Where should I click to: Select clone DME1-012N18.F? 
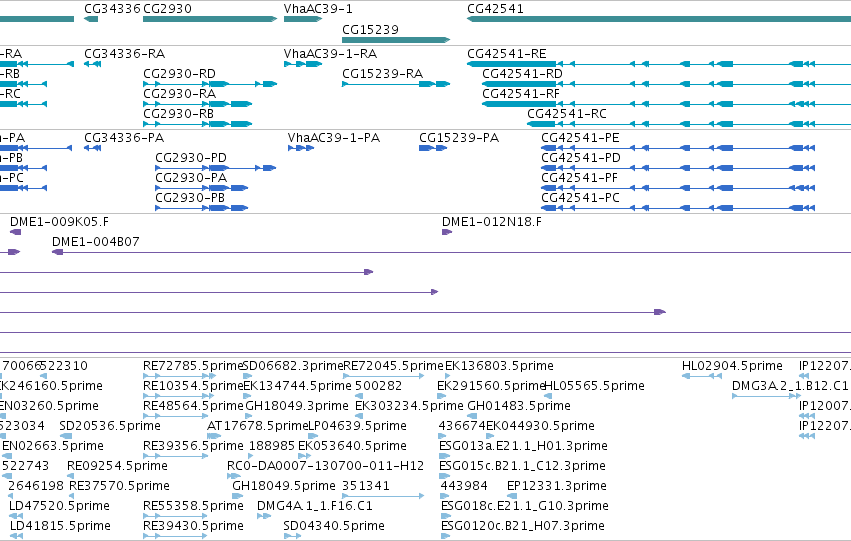tap(492, 222)
